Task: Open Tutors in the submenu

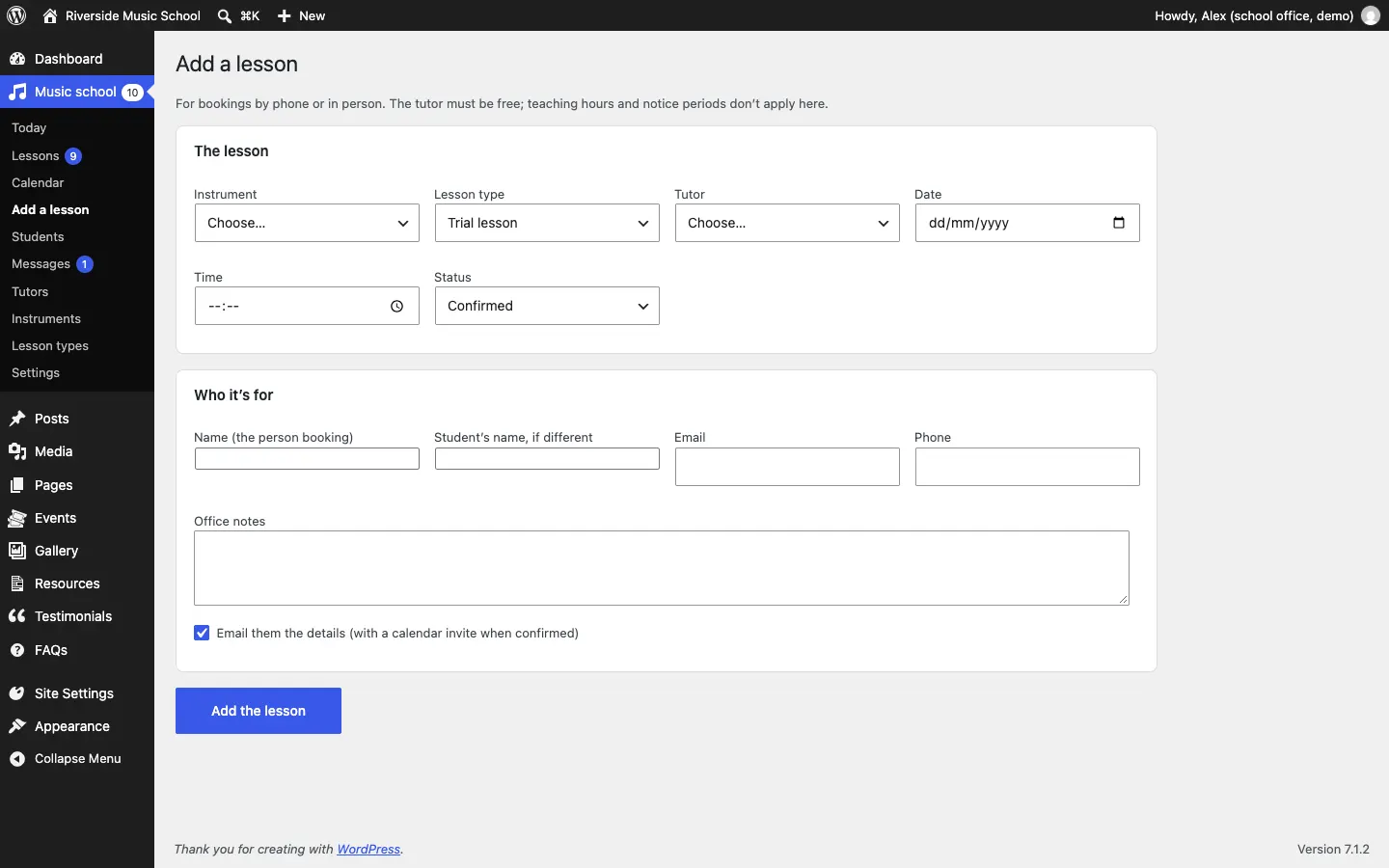Action: tap(30, 292)
